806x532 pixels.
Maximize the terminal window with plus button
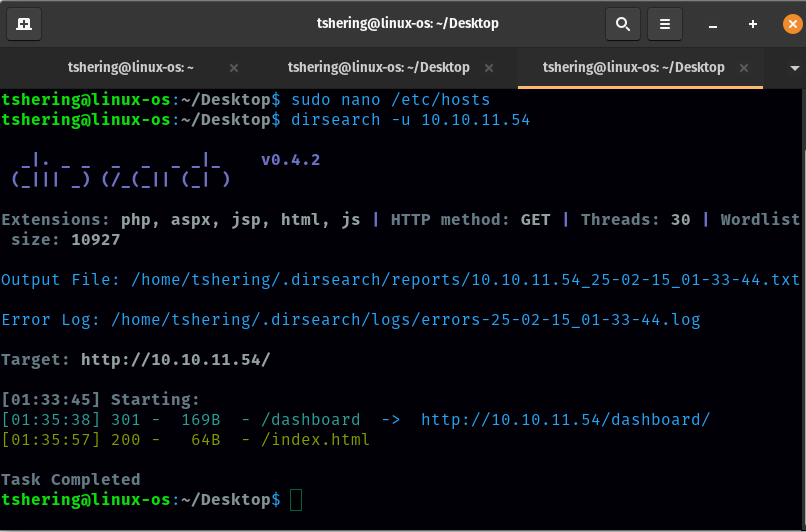tap(753, 24)
